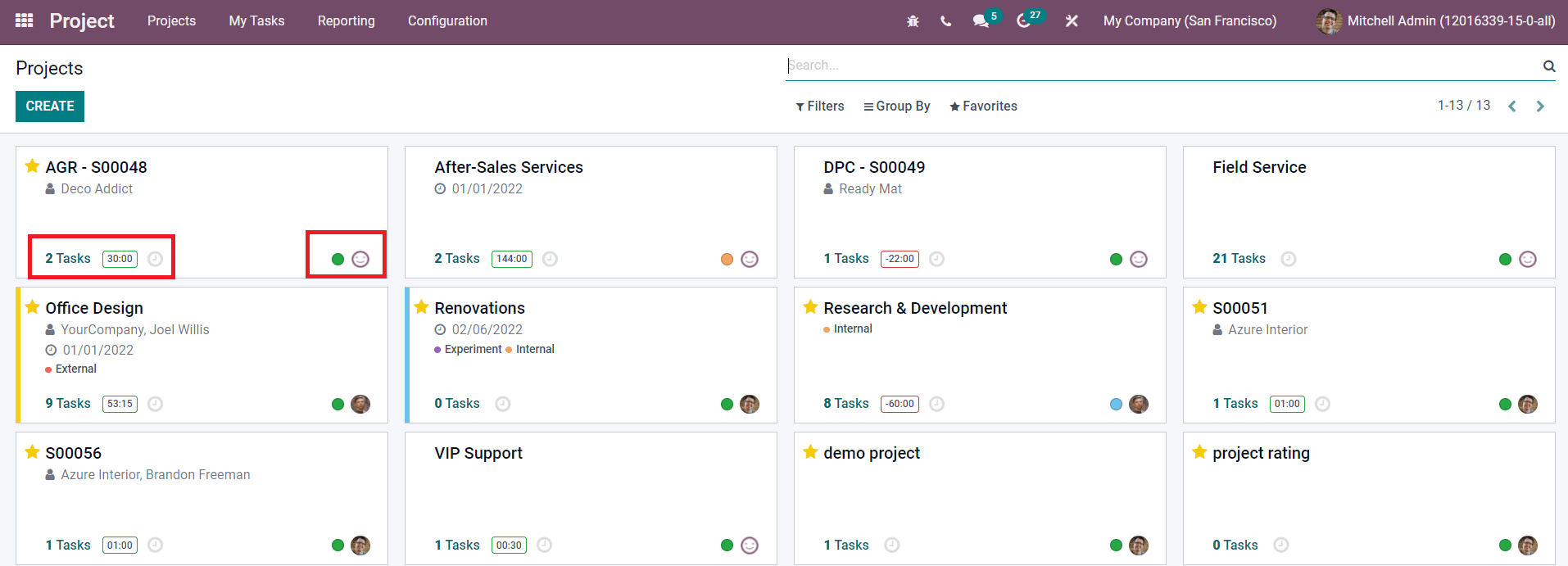Open 21 Tasks link on Field Service
Image resolution: width=1568 pixels, height=566 pixels.
tap(1239, 259)
